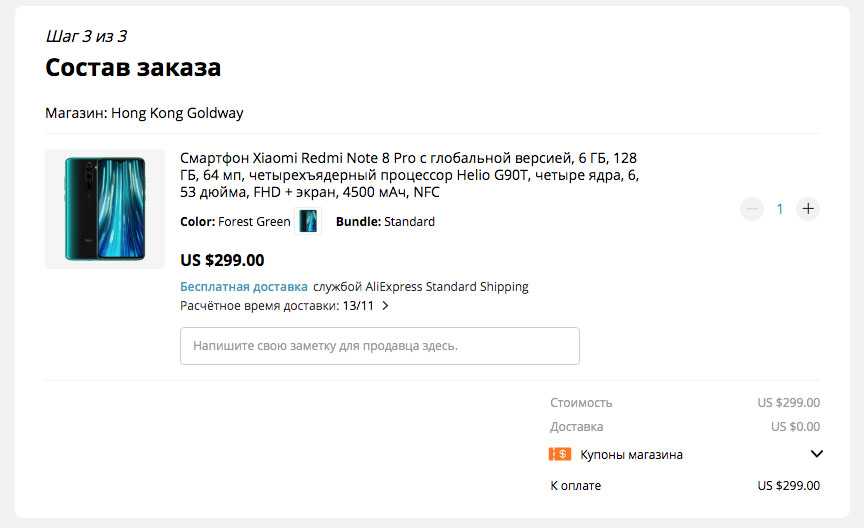
Task: Click the minus quantity button
Action: 751,209
